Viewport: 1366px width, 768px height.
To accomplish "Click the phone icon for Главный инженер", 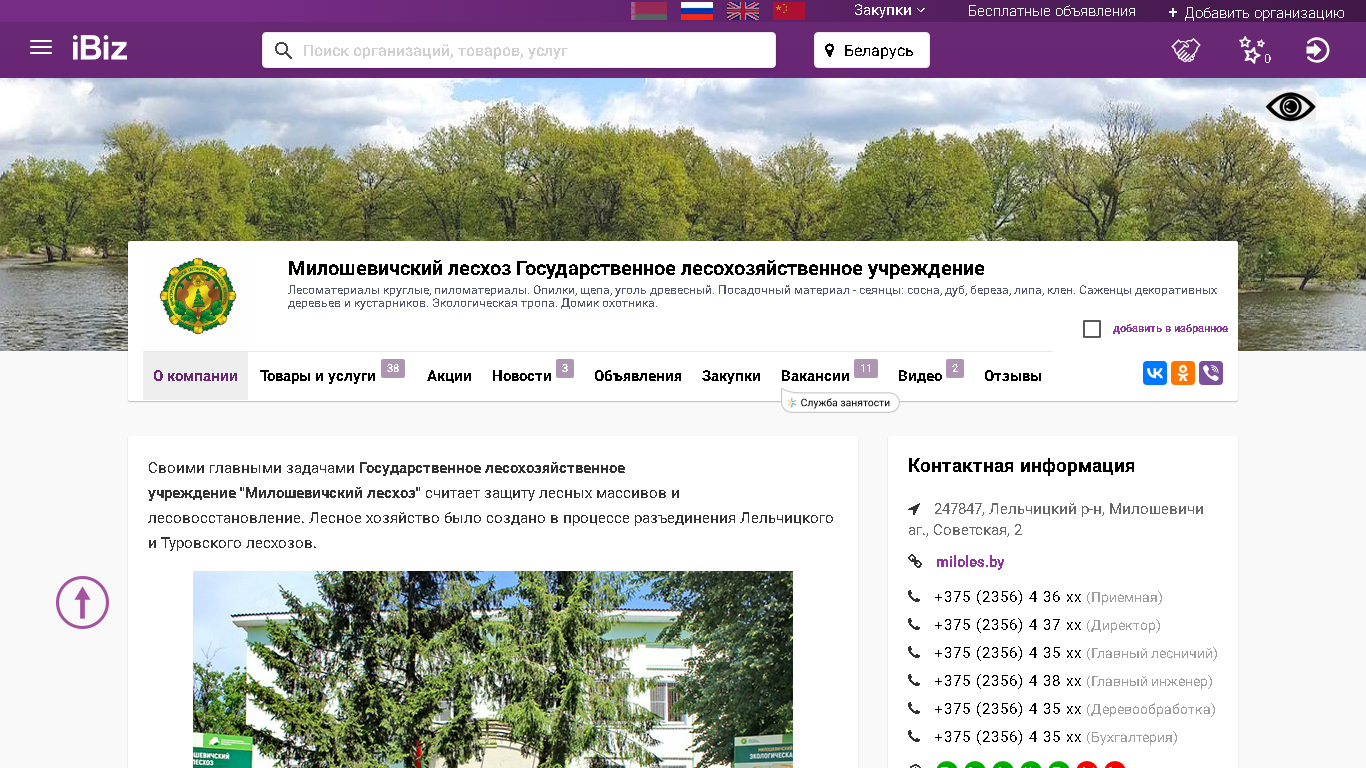I will [x=914, y=681].
